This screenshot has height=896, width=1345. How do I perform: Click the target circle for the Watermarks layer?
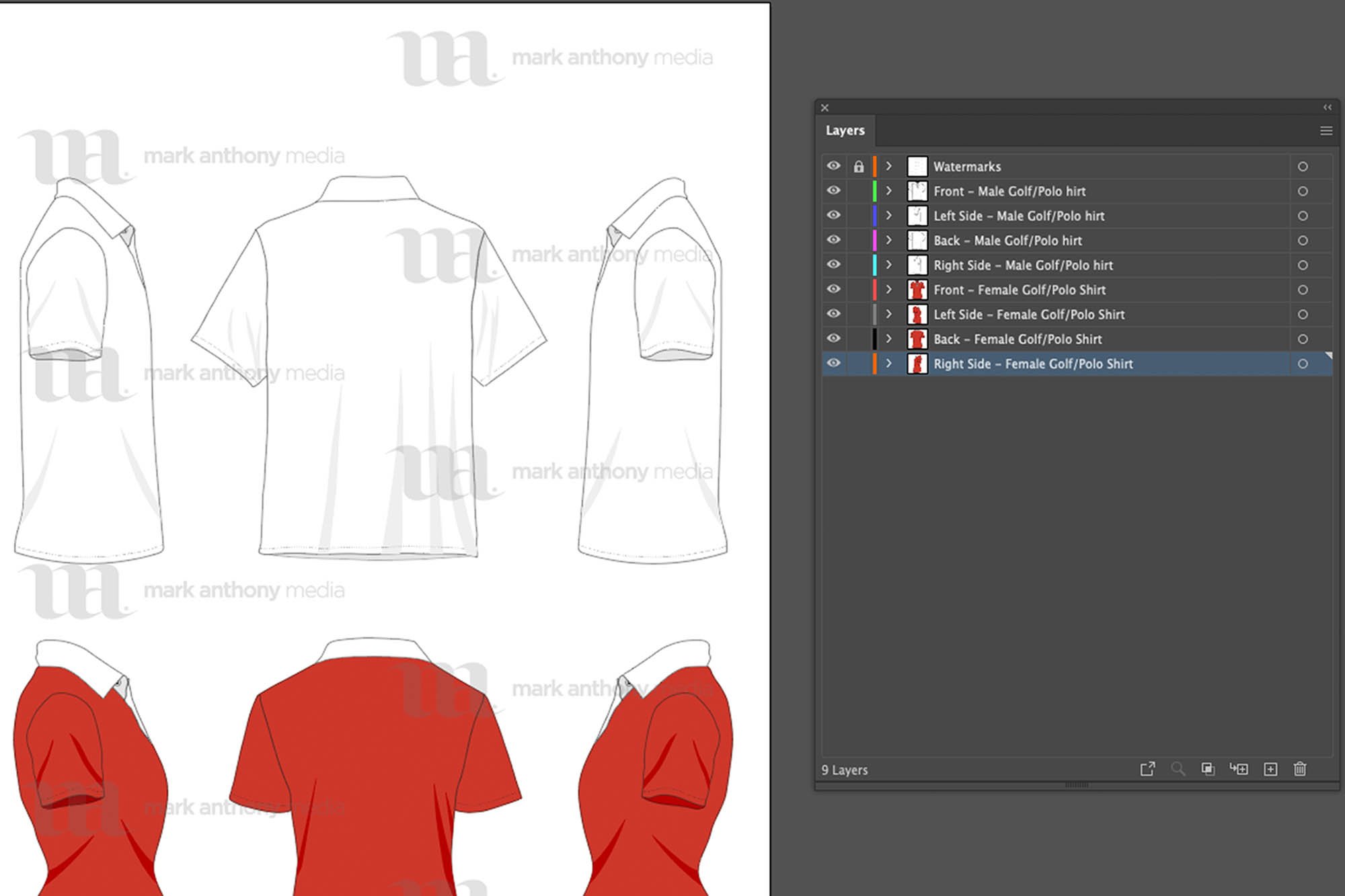[1303, 166]
